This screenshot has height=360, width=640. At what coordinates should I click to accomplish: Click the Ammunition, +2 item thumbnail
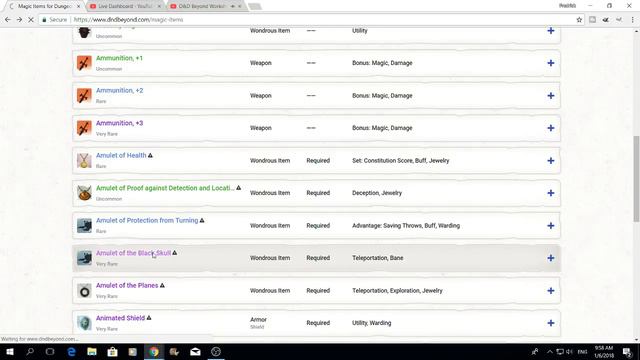point(84,96)
